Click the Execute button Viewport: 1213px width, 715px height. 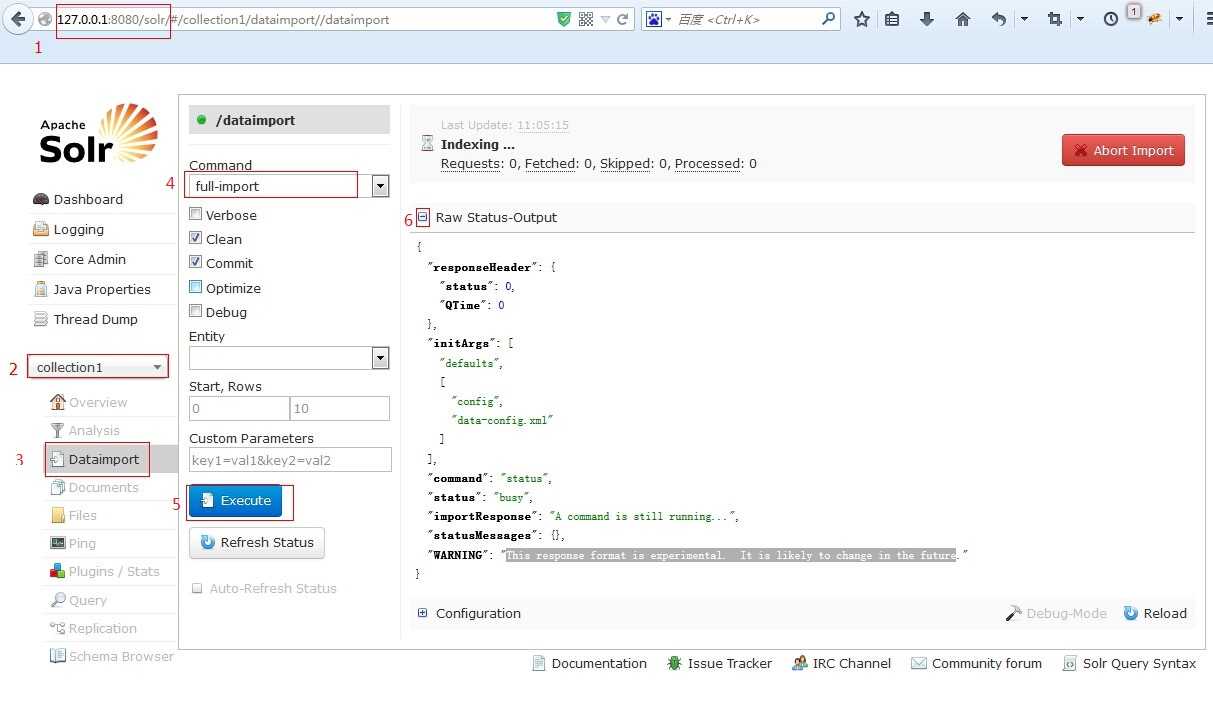click(x=236, y=500)
